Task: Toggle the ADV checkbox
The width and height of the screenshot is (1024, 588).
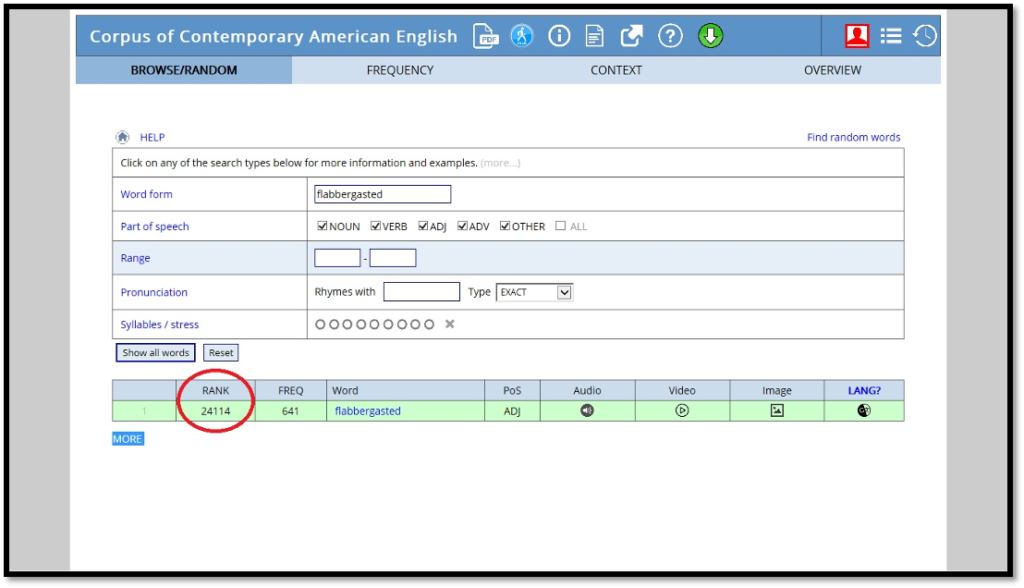Action: click(x=463, y=226)
